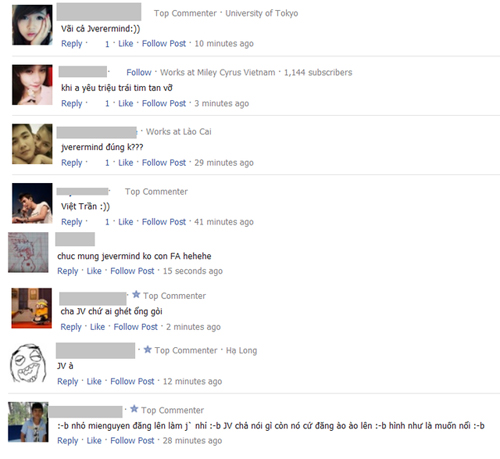Like the 'khi a yêu triệu trái tim' comment
Viewport: 500px width, 459px height.
126,103
